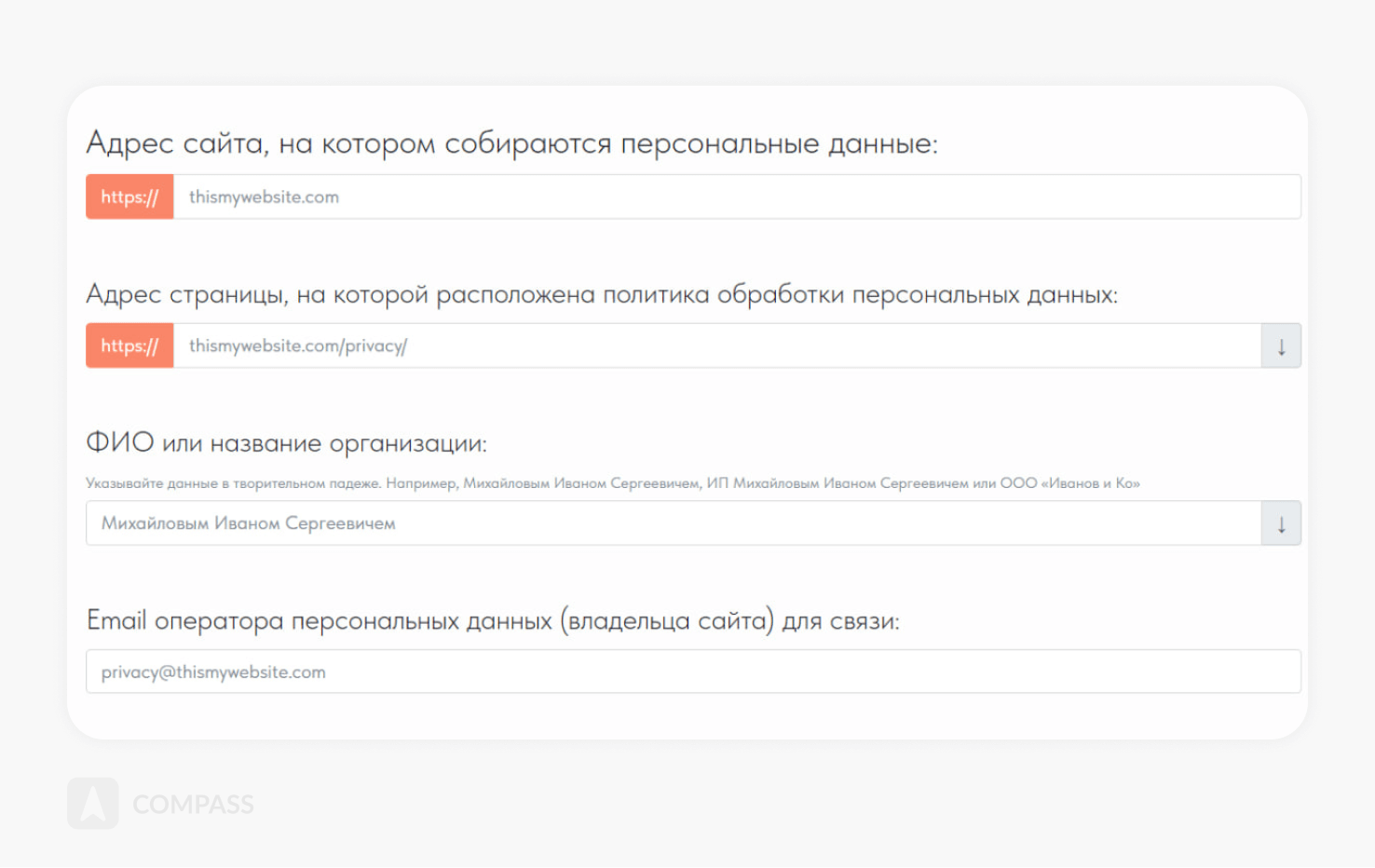This screenshot has height=868, width=1375.
Task: Click the down arrow in the organization name field
Action: tap(1281, 523)
